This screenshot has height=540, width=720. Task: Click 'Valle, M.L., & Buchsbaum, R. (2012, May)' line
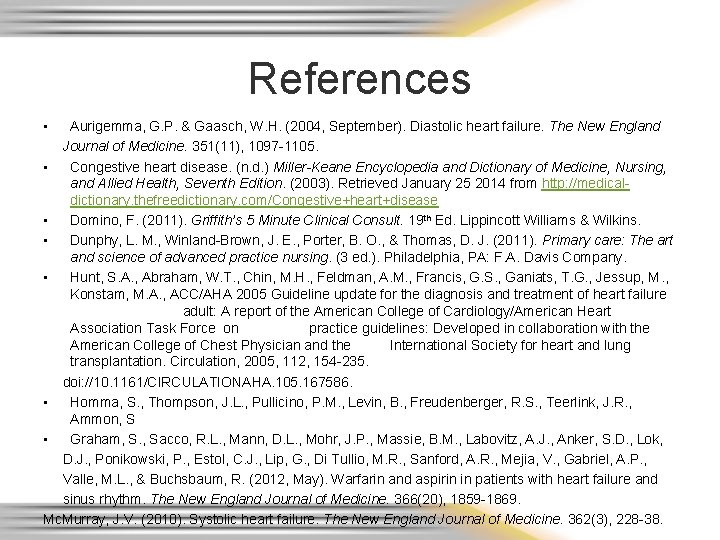[x=360, y=479]
